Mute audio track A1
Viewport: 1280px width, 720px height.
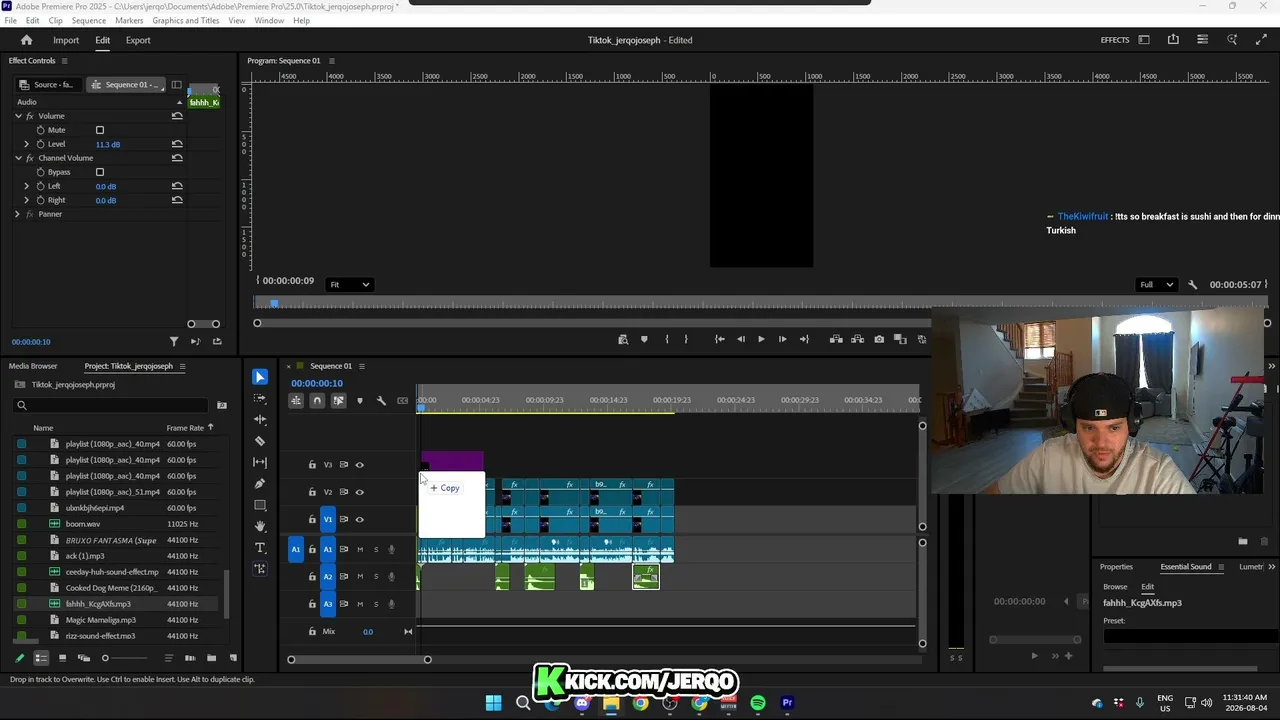360,549
